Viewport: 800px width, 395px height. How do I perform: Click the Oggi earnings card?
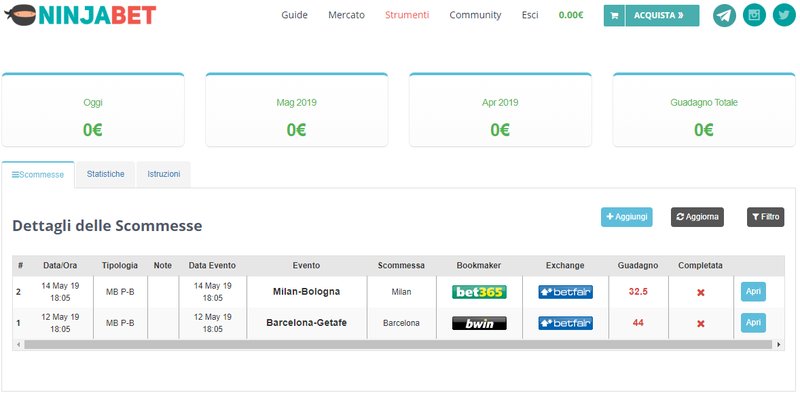point(93,110)
